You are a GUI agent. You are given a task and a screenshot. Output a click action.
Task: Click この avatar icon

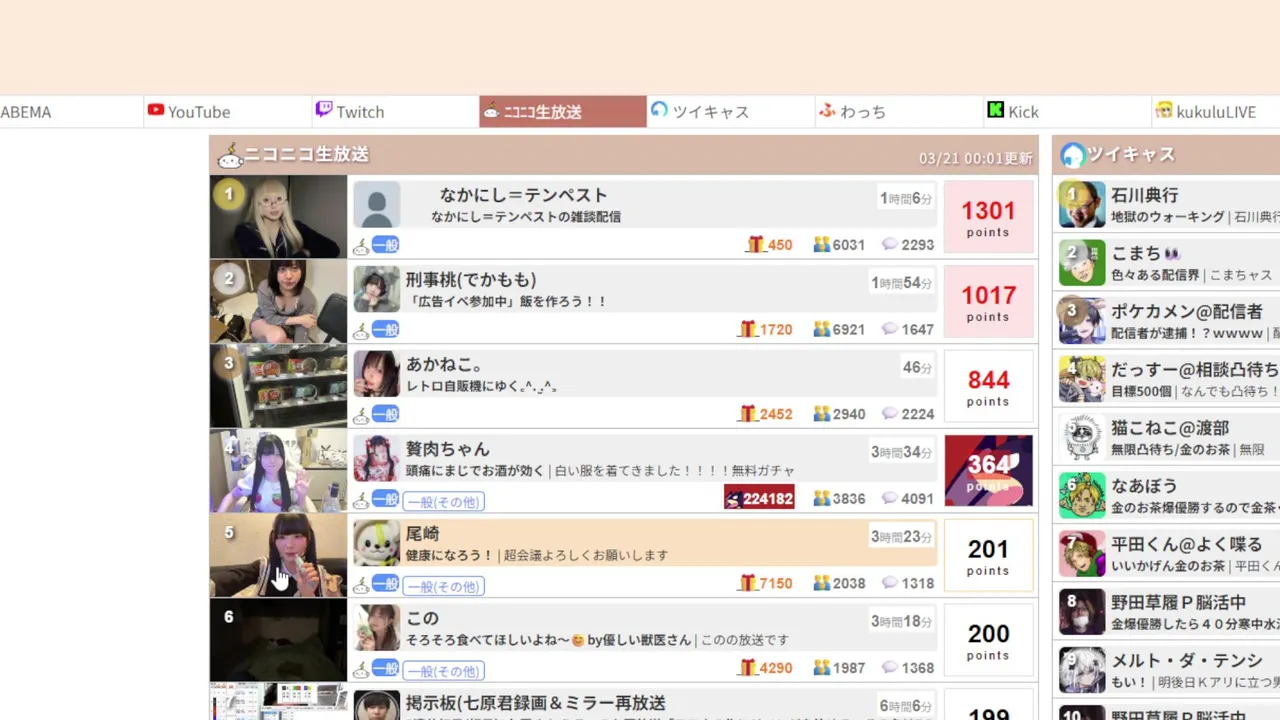coord(377,628)
